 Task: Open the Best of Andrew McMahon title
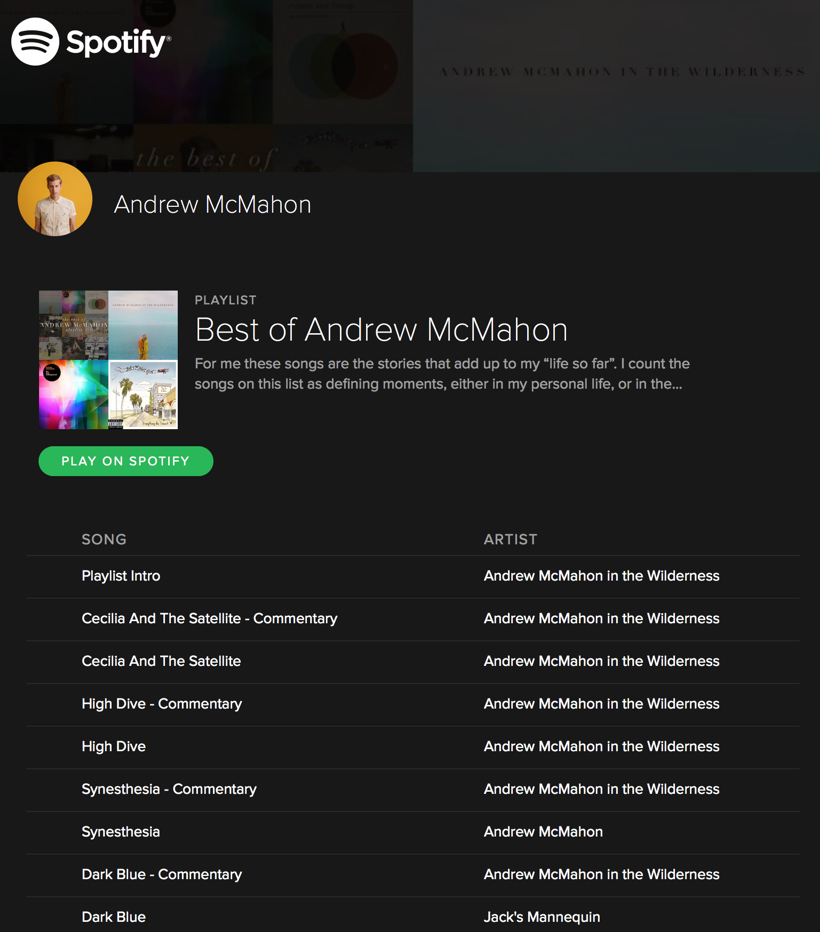(381, 329)
